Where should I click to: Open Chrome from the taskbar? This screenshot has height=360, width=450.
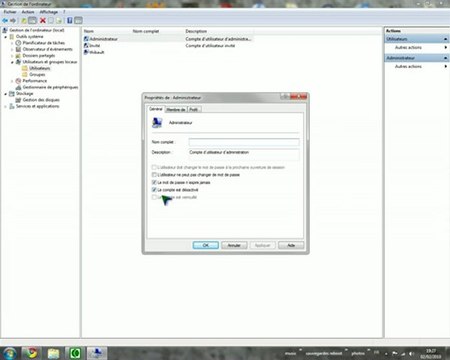(x=32, y=353)
